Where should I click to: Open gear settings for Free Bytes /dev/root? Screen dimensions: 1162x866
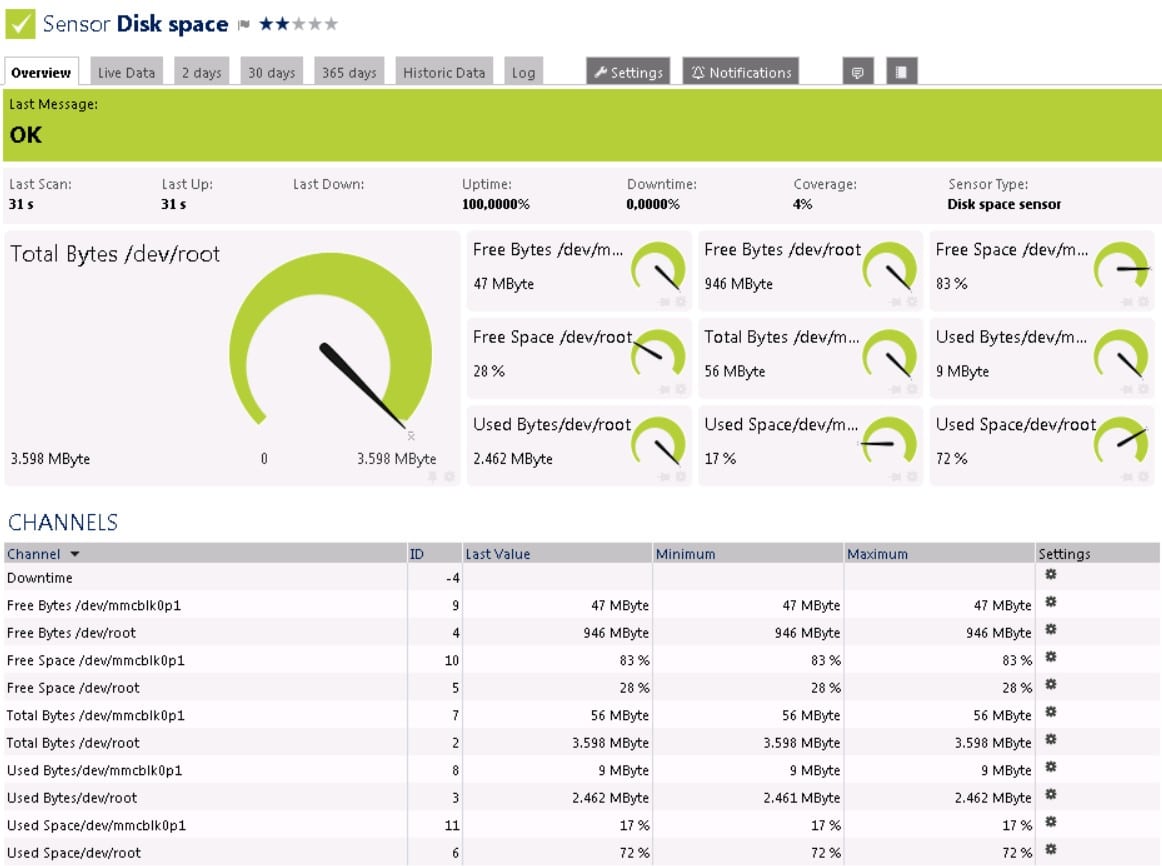tap(1050, 630)
